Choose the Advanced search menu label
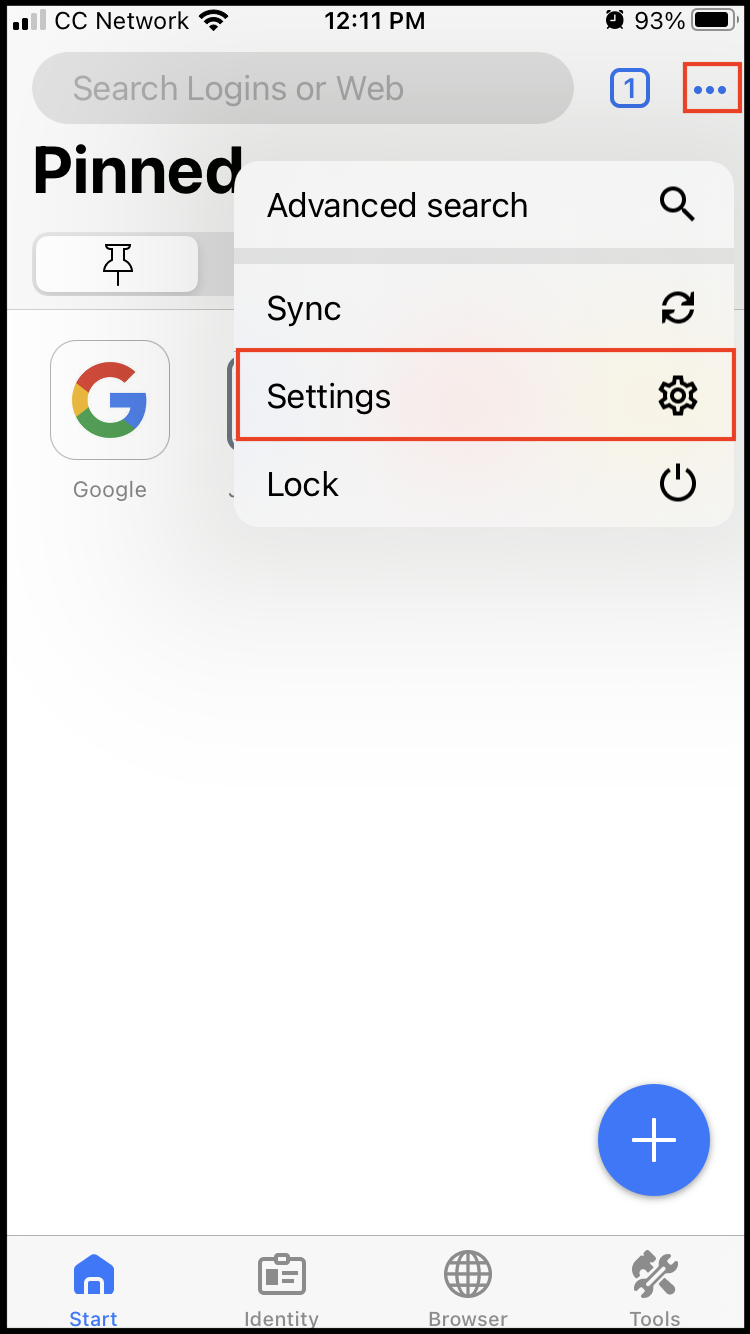750x1334 pixels. [397, 205]
